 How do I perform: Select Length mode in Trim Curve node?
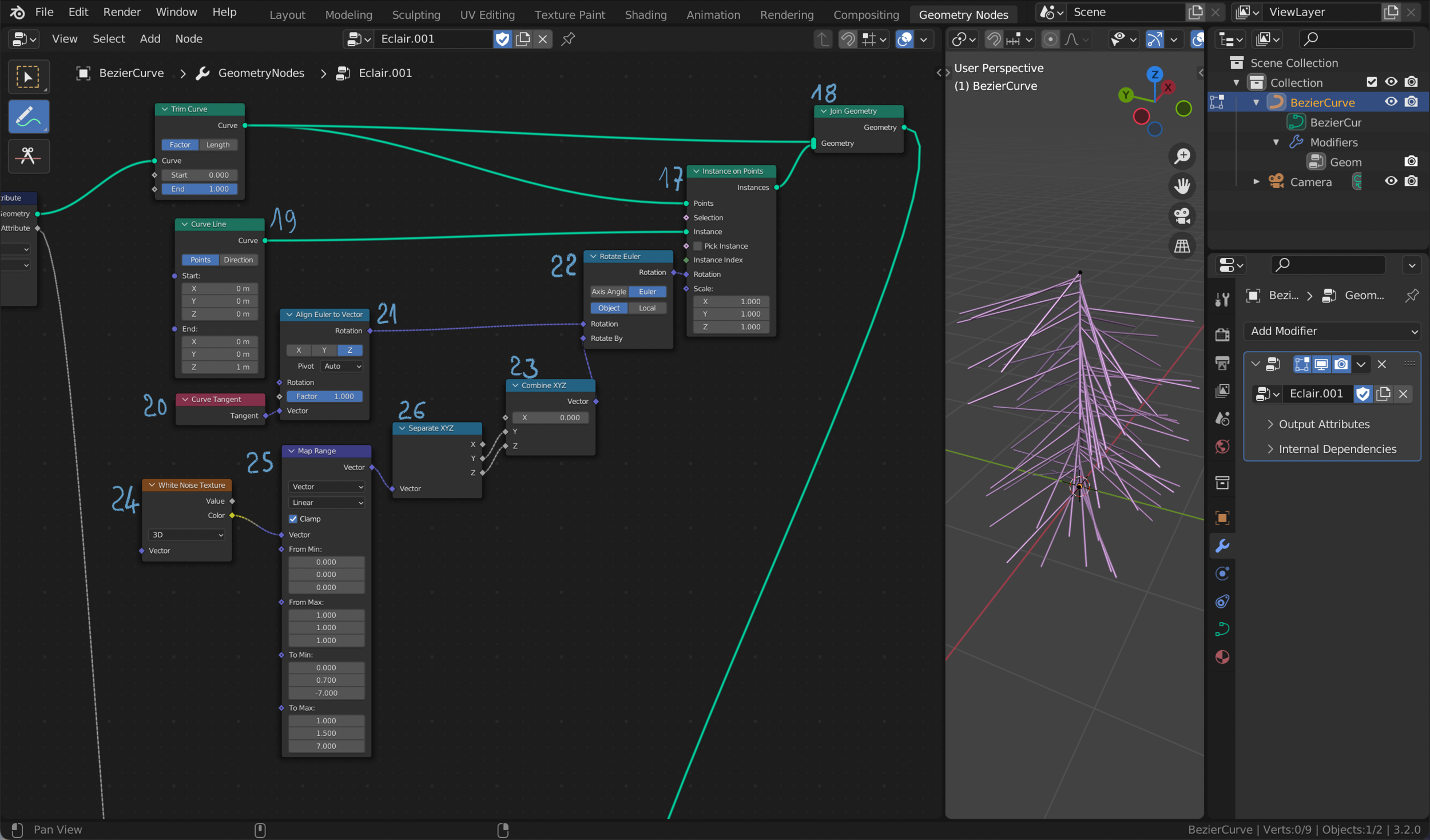point(218,145)
